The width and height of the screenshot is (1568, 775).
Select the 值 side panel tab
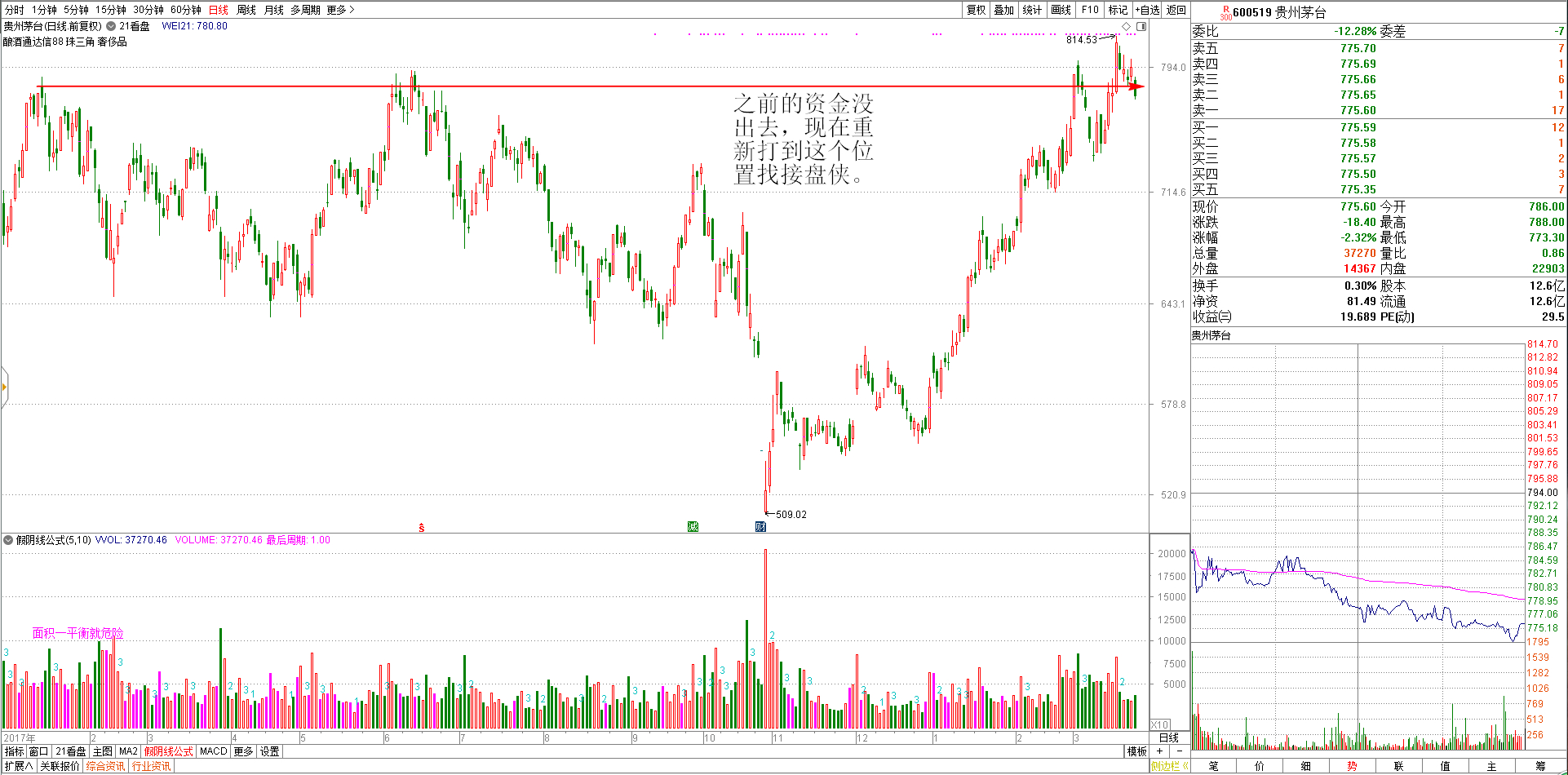coord(1446,766)
